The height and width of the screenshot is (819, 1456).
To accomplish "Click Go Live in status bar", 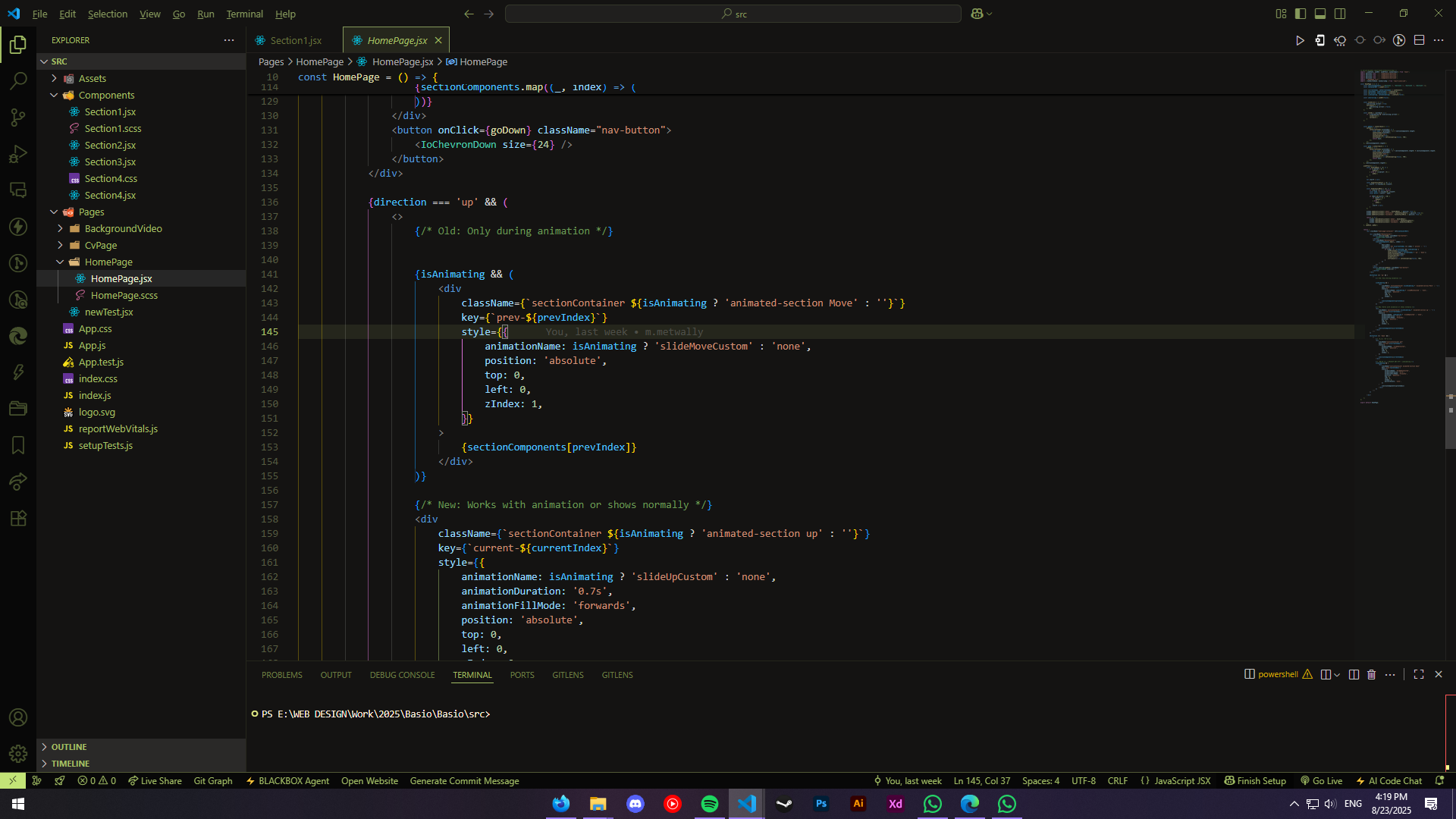I will 1321,780.
